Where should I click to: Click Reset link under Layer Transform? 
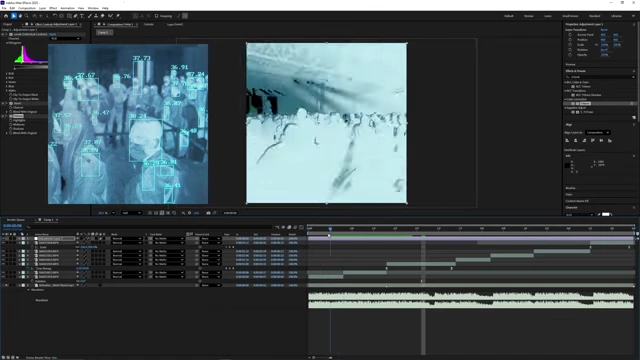(x=604, y=29)
